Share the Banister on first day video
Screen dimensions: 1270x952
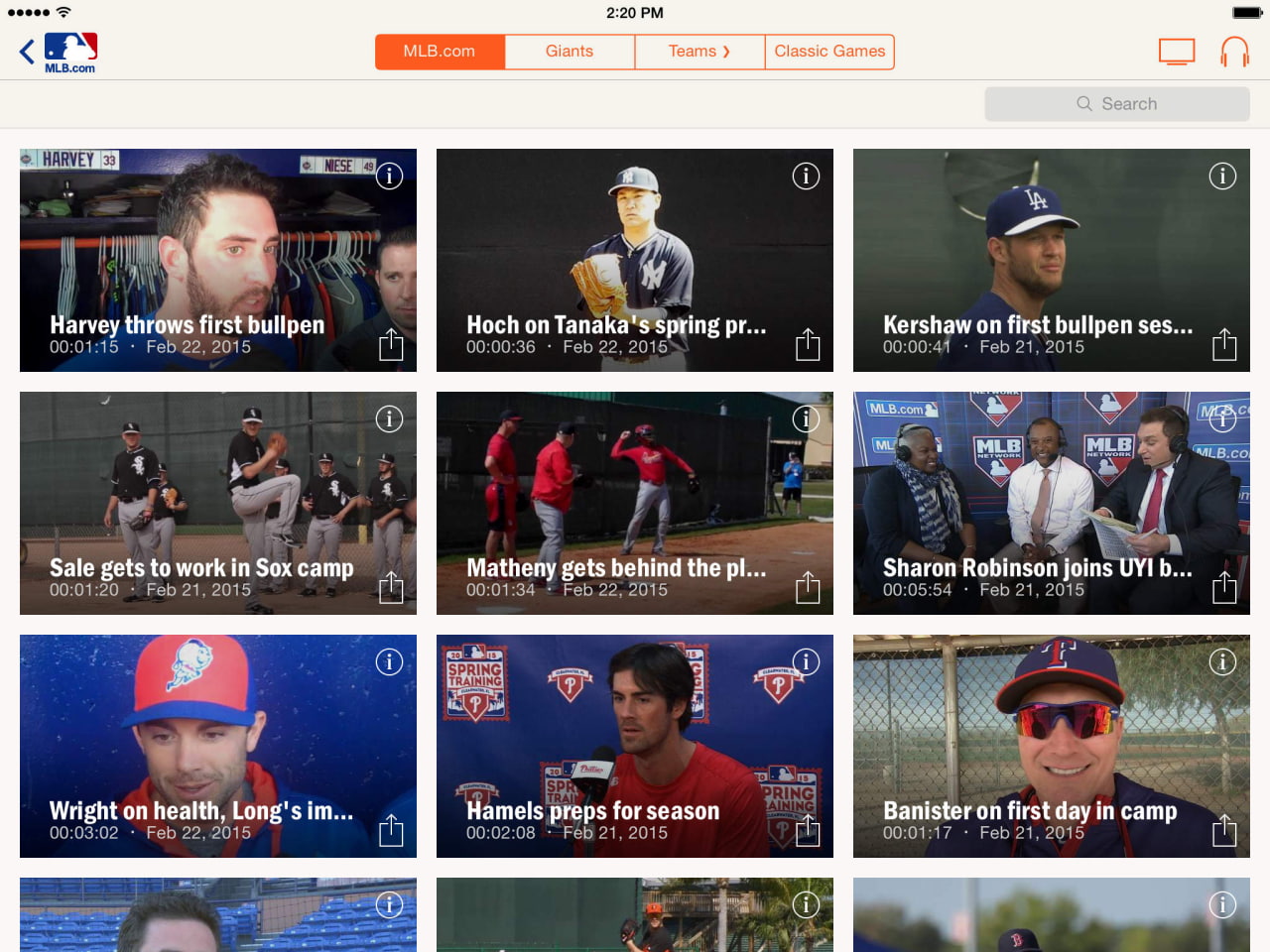click(1224, 830)
